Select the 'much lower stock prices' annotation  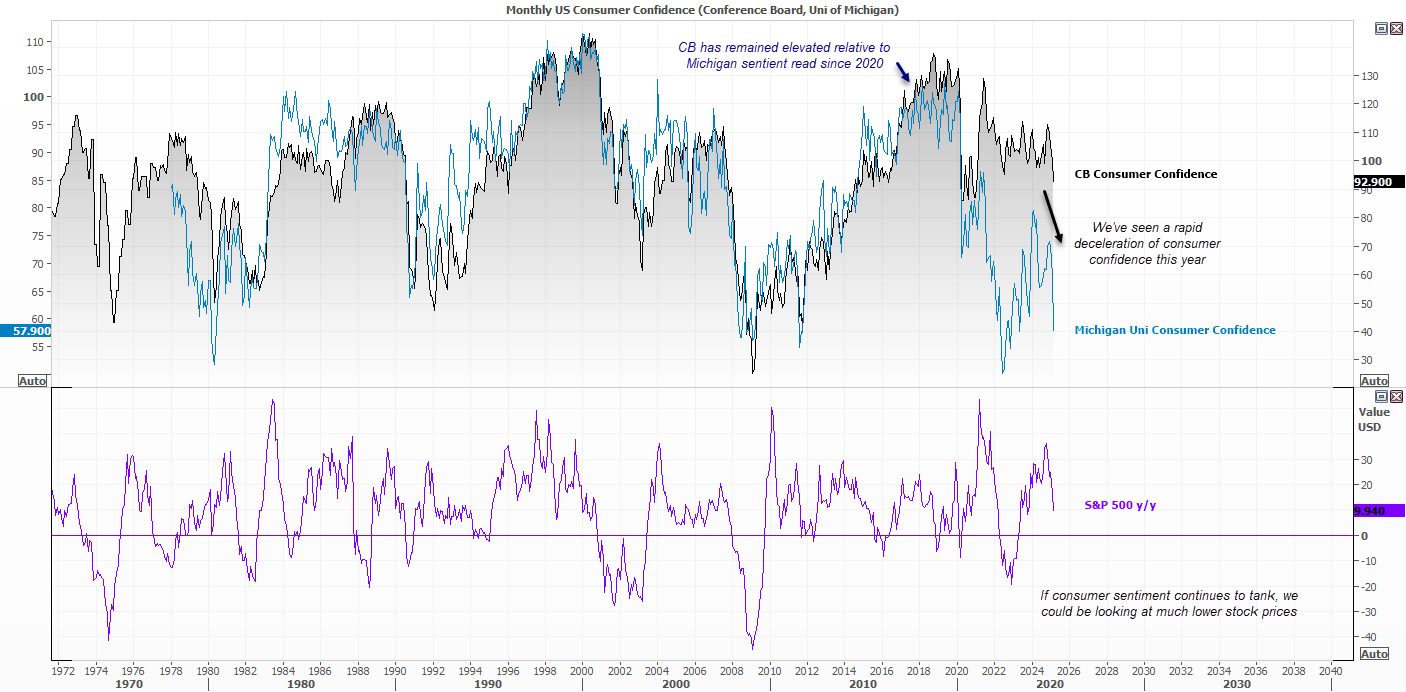point(1168,603)
